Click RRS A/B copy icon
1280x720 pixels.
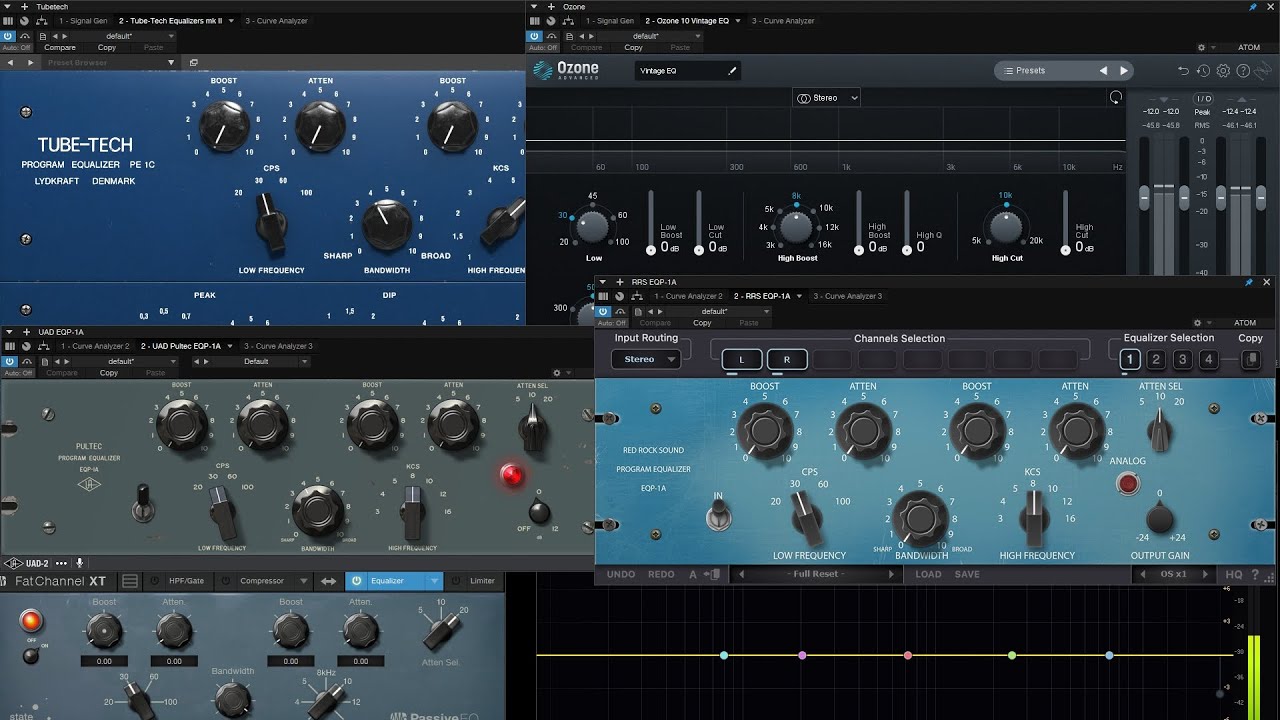pos(712,574)
